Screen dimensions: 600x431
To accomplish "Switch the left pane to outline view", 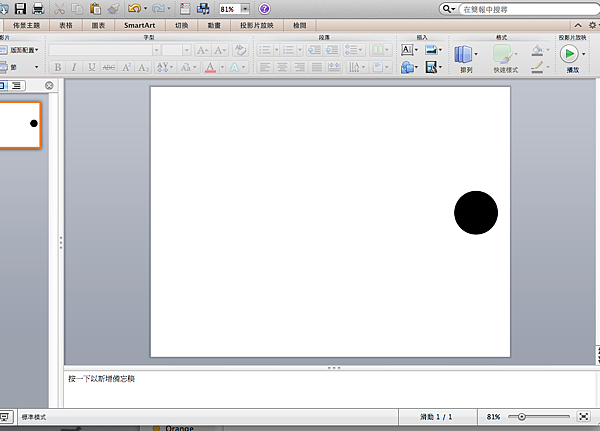I will [16, 85].
